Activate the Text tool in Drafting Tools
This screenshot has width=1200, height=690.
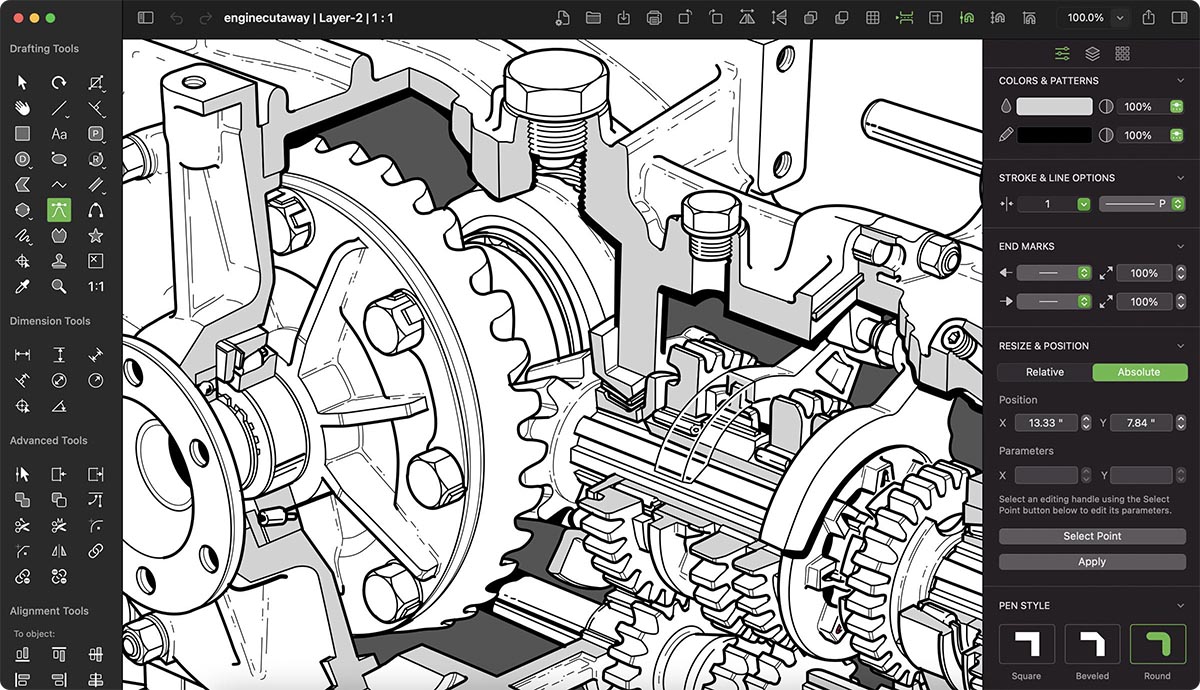58,133
